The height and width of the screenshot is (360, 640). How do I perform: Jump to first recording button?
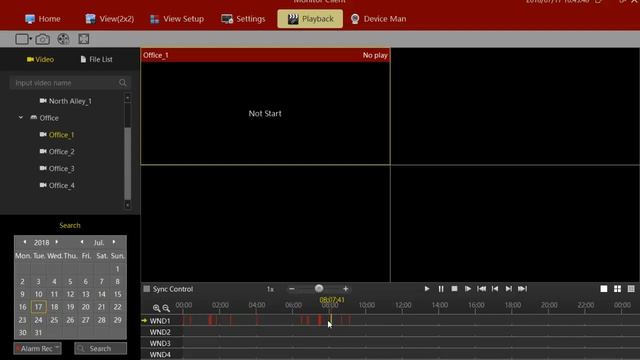(482, 289)
